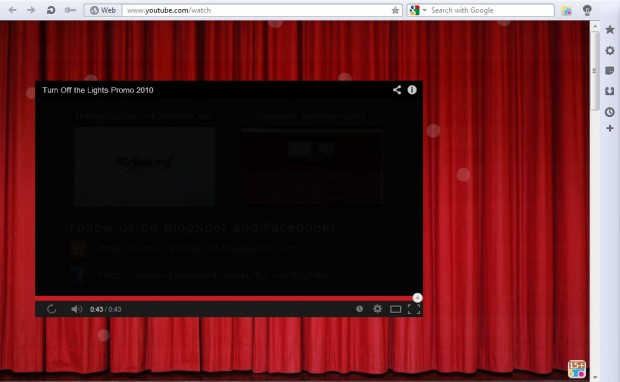Screen dimensions: 620x382
Task: Click the key (wand) icon in toolbar
Action: pos(70,10)
